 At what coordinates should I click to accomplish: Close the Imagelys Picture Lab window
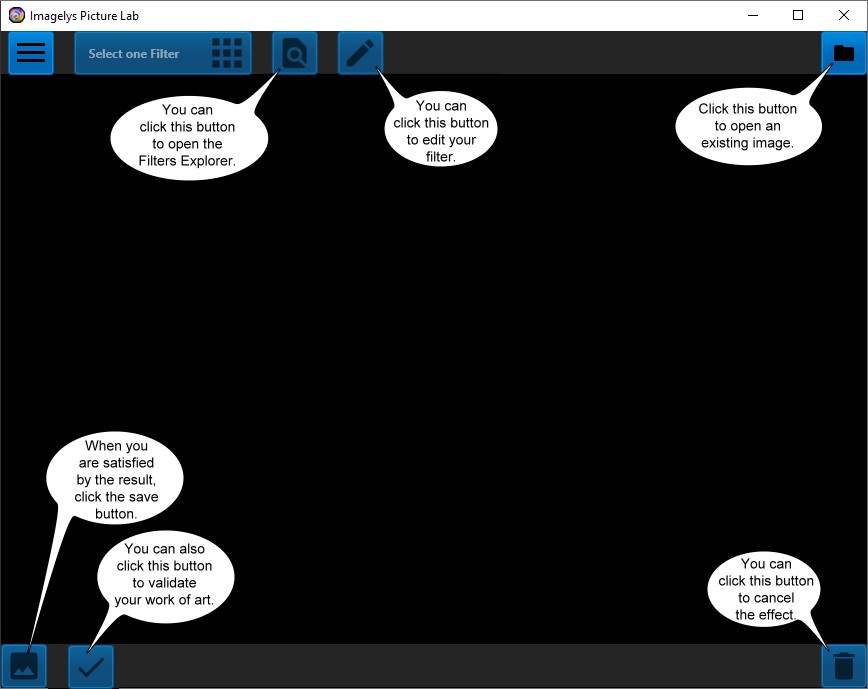point(844,15)
